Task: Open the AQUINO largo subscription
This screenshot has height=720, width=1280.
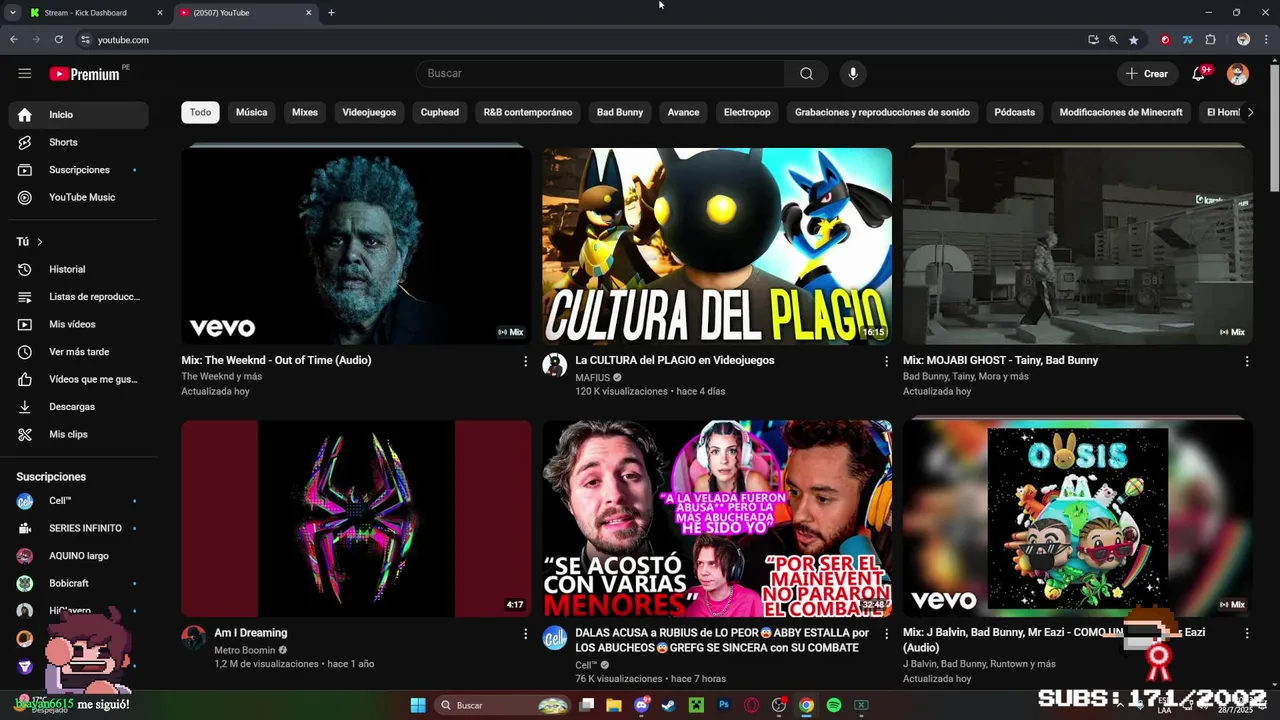Action: click(79, 556)
